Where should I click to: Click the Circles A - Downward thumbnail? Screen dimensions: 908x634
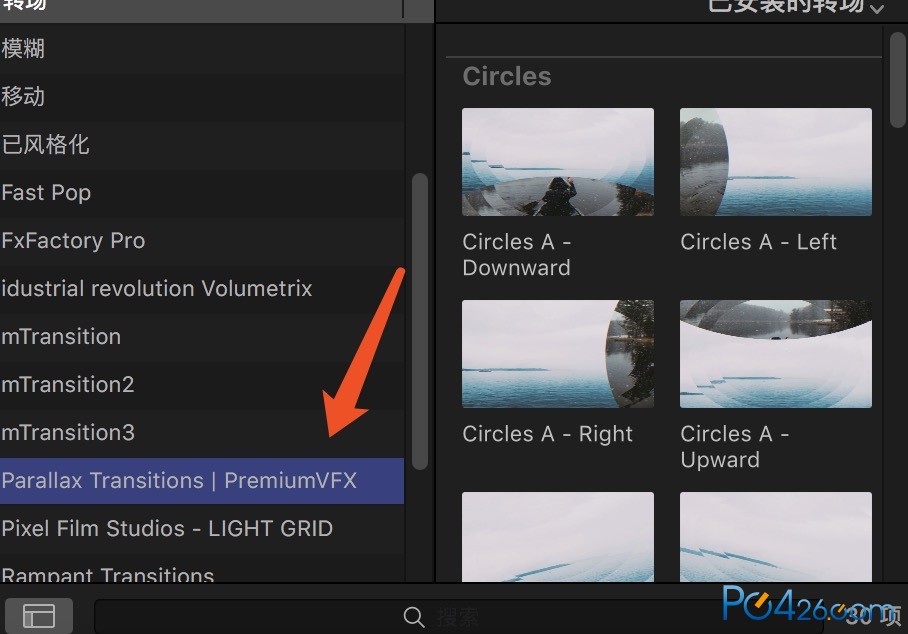(x=558, y=162)
